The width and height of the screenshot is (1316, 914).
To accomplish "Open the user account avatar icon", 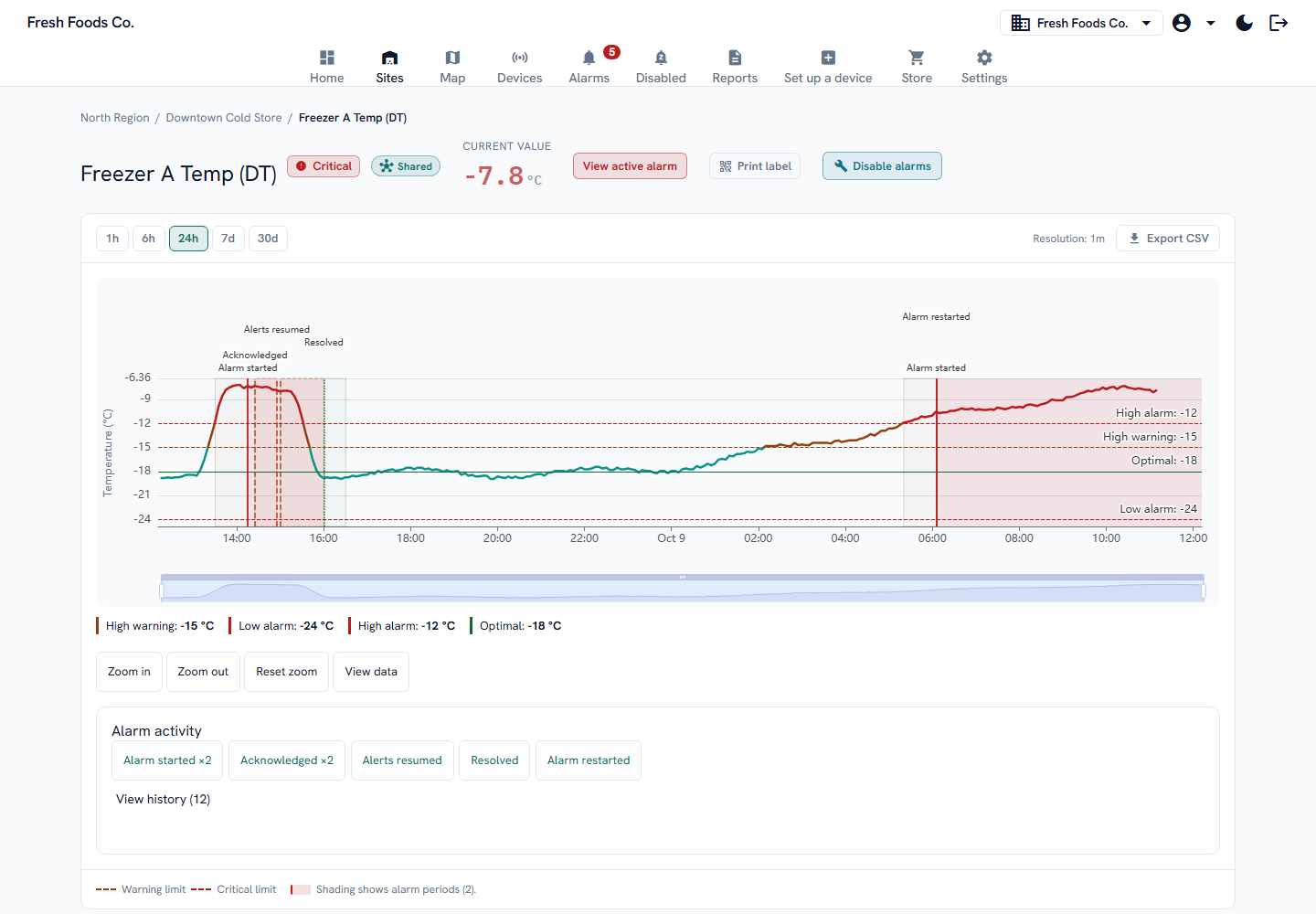I will point(1182,23).
